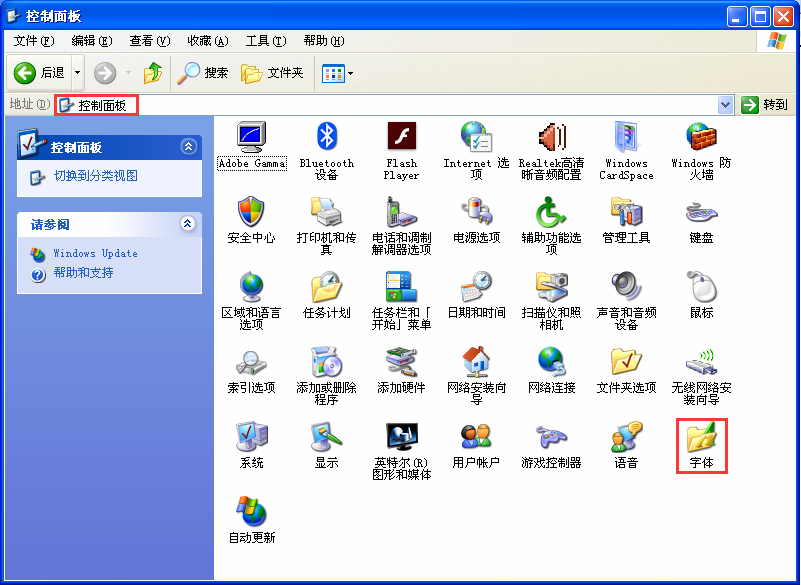
Task: Open the 网络安装向导 icon
Action: pos(476,362)
